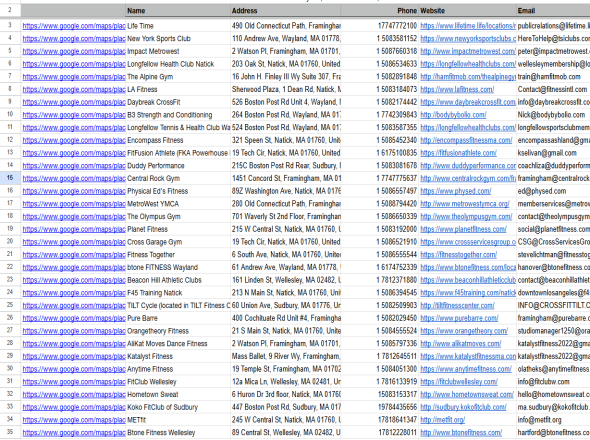The width and height of the screenshot is (590, 440).
Task: Select the Impact Metrowest name cell
Action: point(178,51)
